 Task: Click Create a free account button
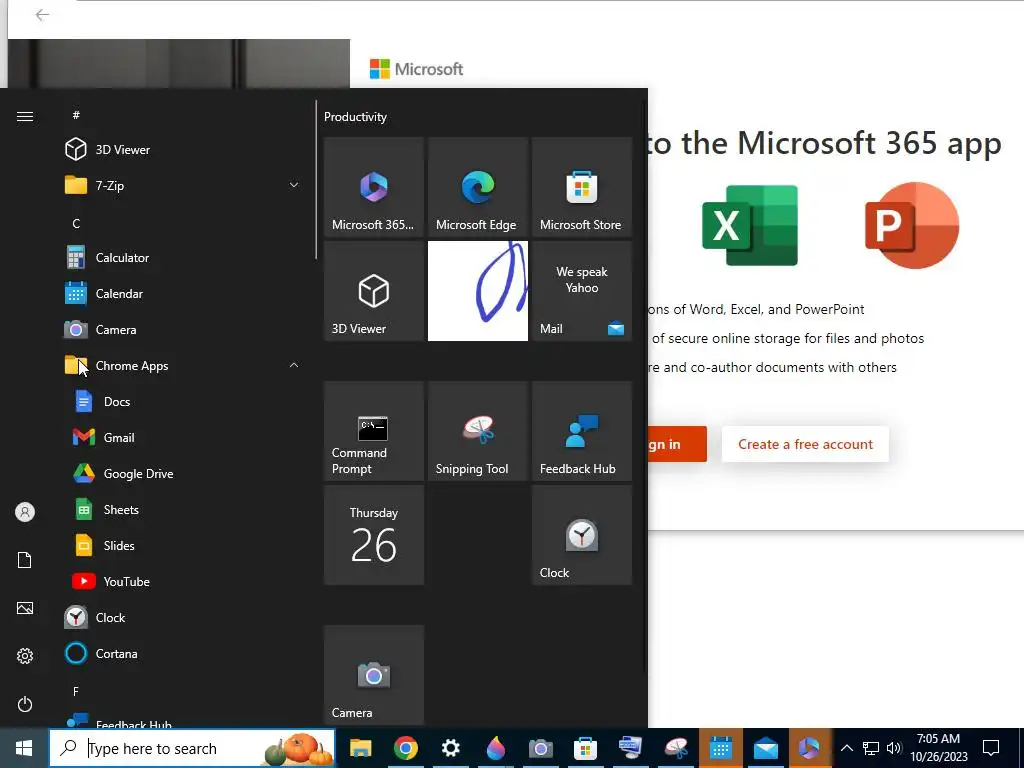point(805,444)
